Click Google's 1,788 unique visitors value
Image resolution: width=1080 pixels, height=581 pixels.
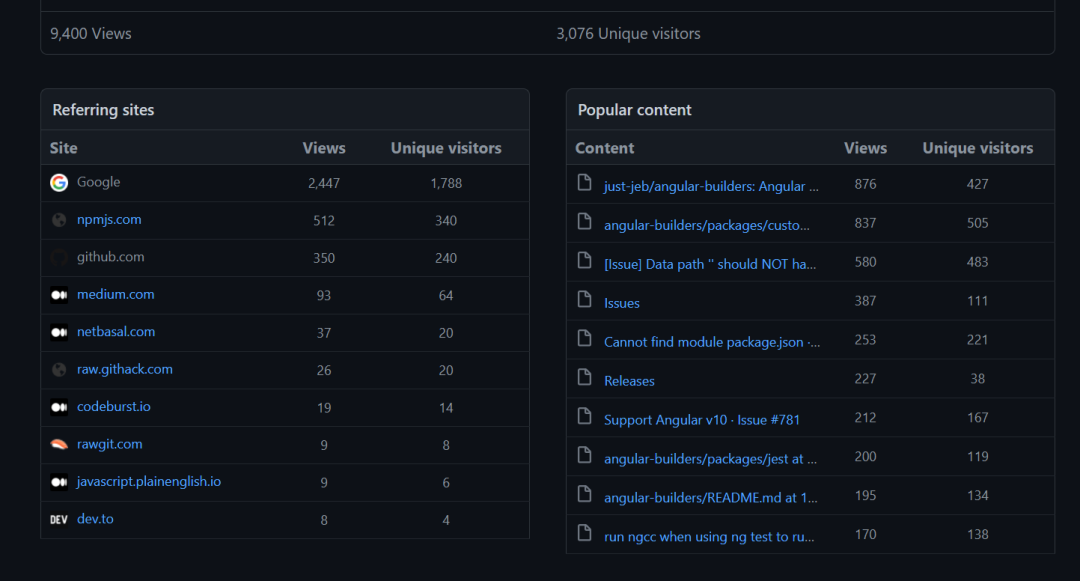point(446,183)
